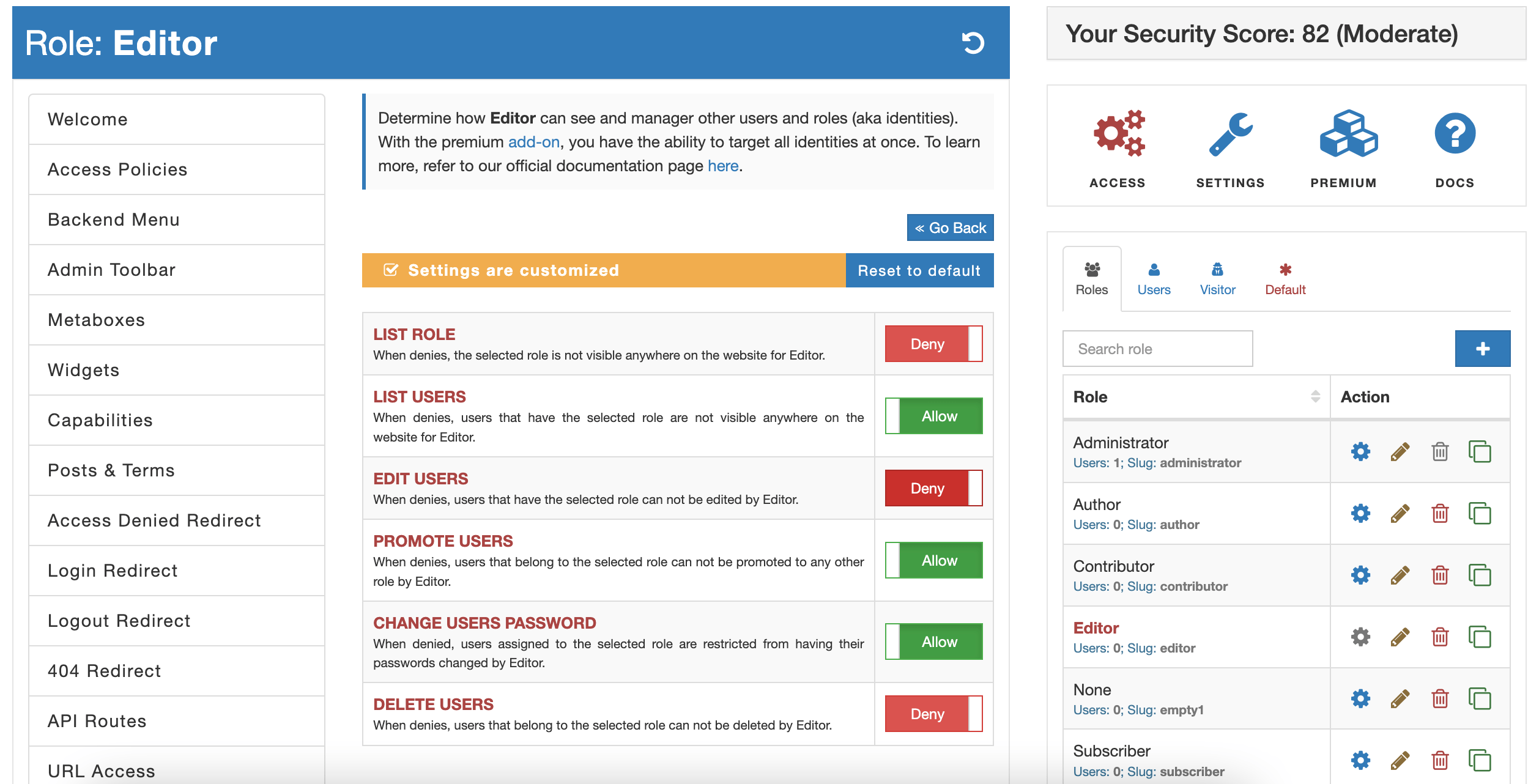Click Administrator manage gear icon
This screenshot has width=1539, height=784.
pos(1360,452)
